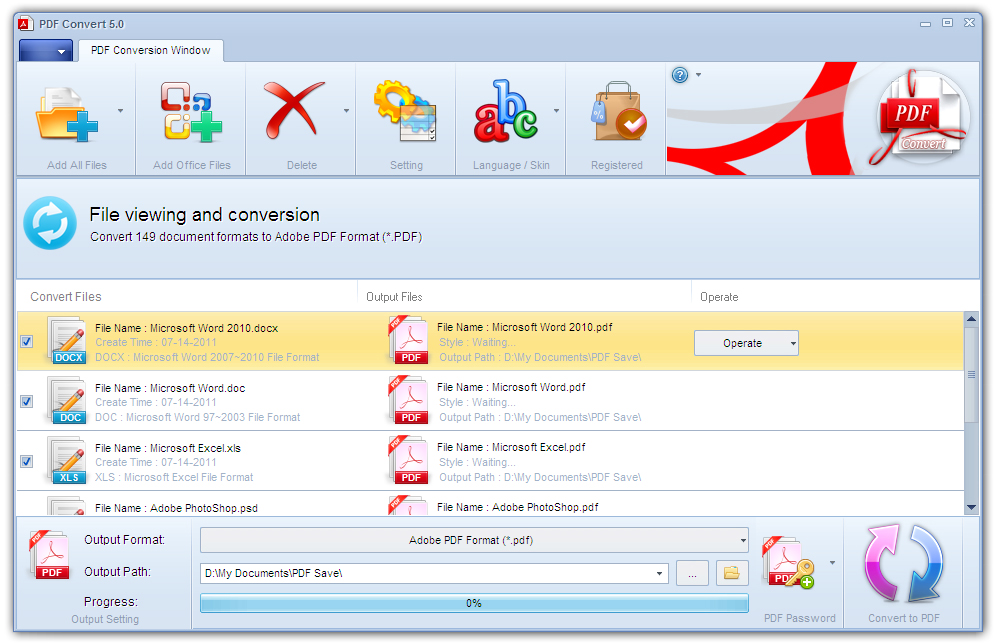Click the PDF Password key icon

tap(789, 563)
